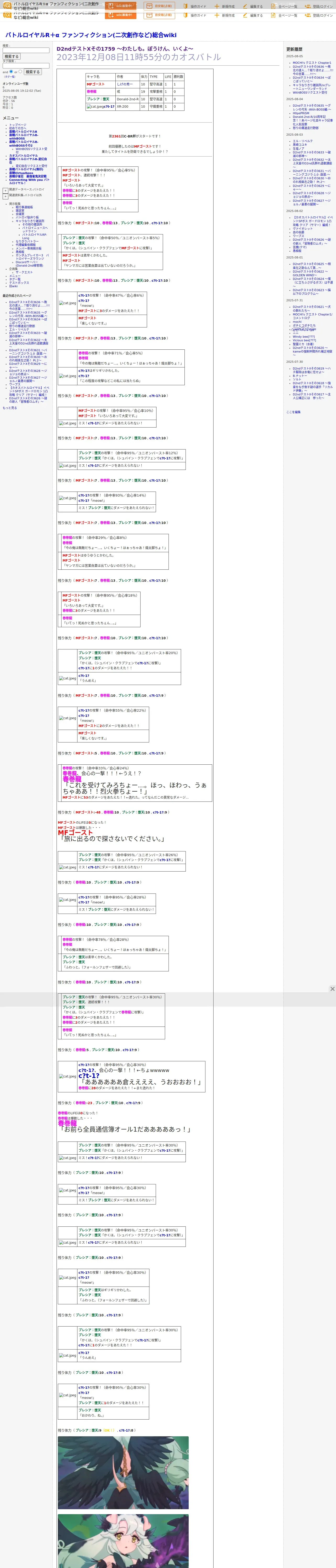Screen dimensions: 336x1568
Task: Open 旧wiki menu link
Action: point(13,286)
